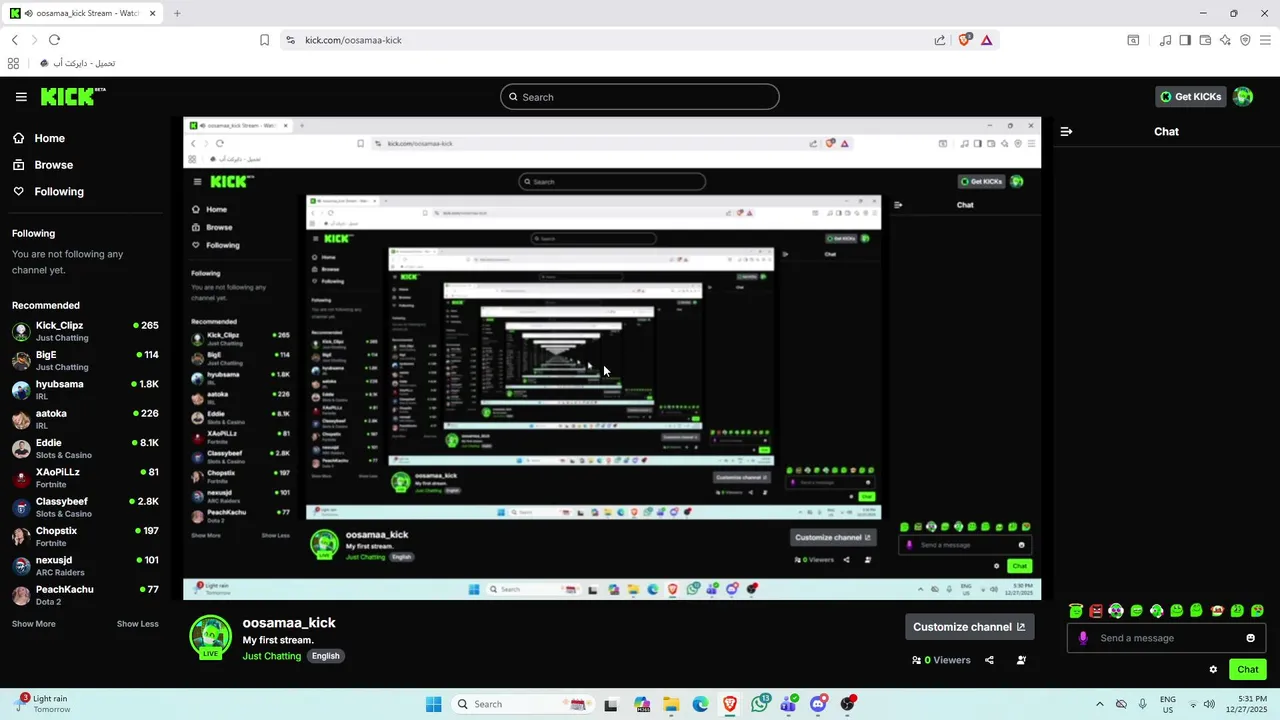Open nexusjd ARC Raiders channel
Image resolution: width=1280 pixels, height=720 pixels.
point(85,566)
